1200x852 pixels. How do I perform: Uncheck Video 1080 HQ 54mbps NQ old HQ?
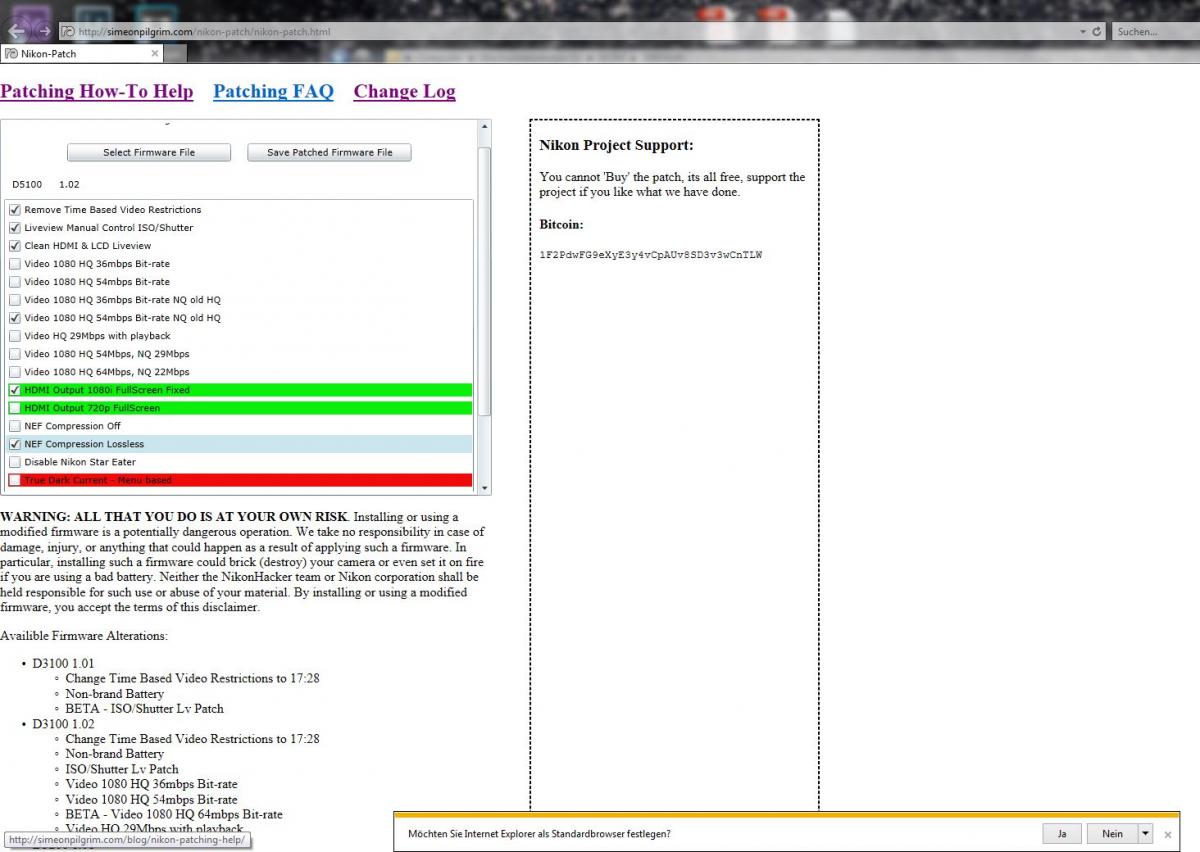point(15,318)
